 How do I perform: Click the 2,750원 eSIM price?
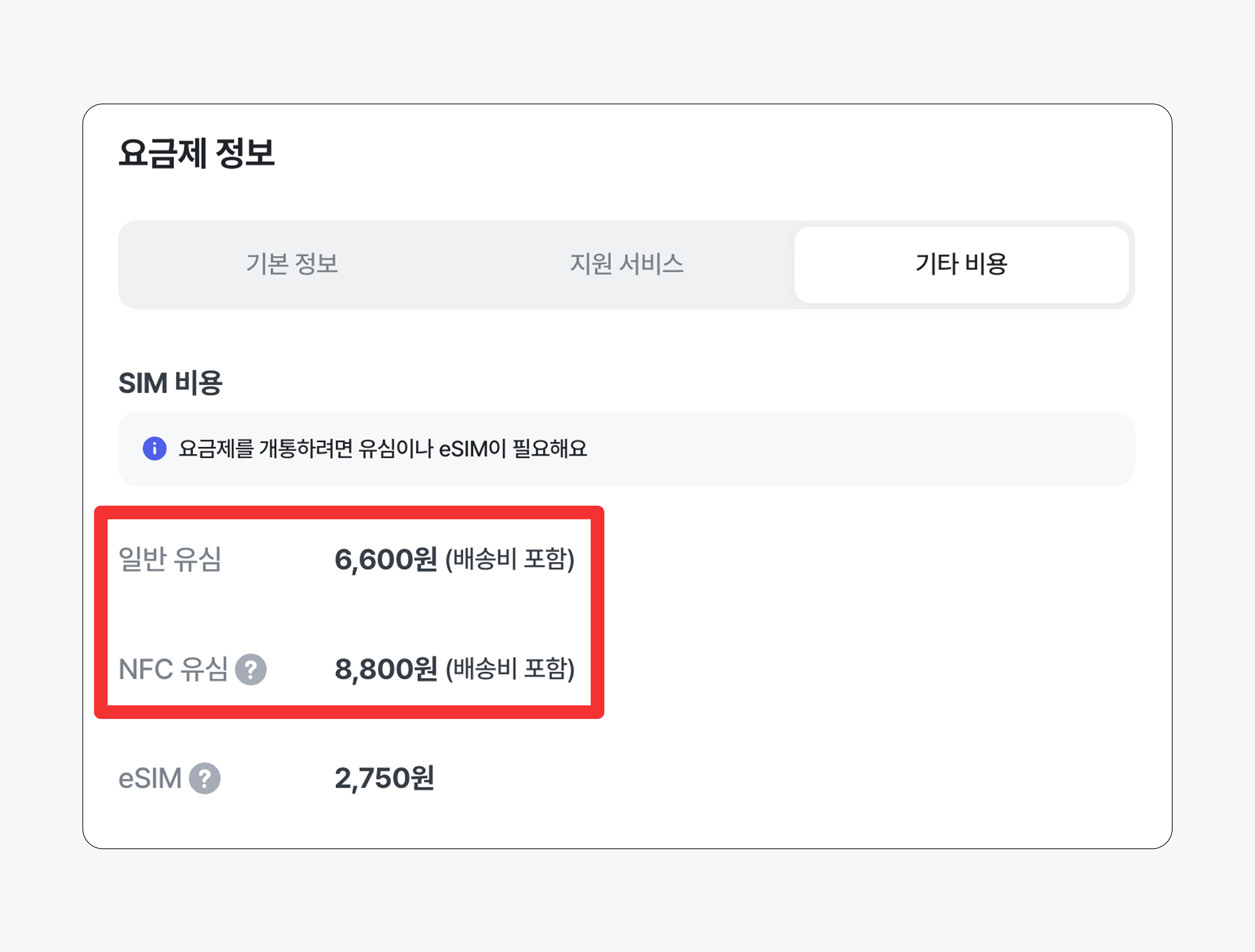tap(385, 778)
